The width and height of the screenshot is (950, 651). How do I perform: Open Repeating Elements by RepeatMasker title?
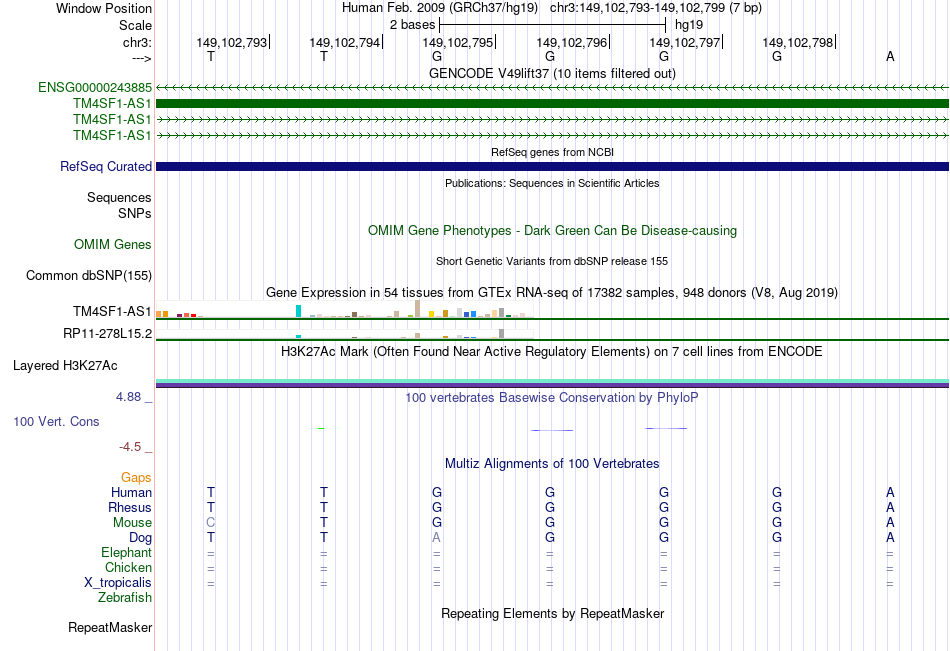click(552, 613)
